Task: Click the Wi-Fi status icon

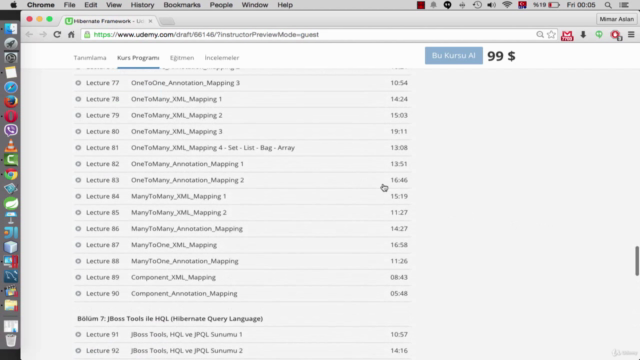Action: pos(507,5)
